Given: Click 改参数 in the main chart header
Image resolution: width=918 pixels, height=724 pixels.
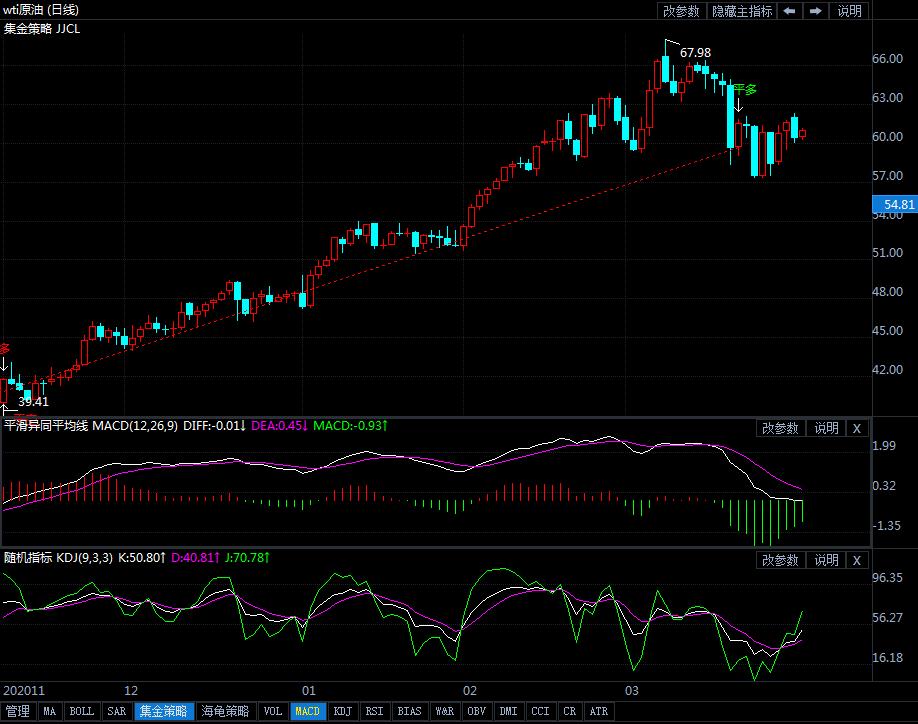Looking at the screenshot, I should click(x=681, y=11).
